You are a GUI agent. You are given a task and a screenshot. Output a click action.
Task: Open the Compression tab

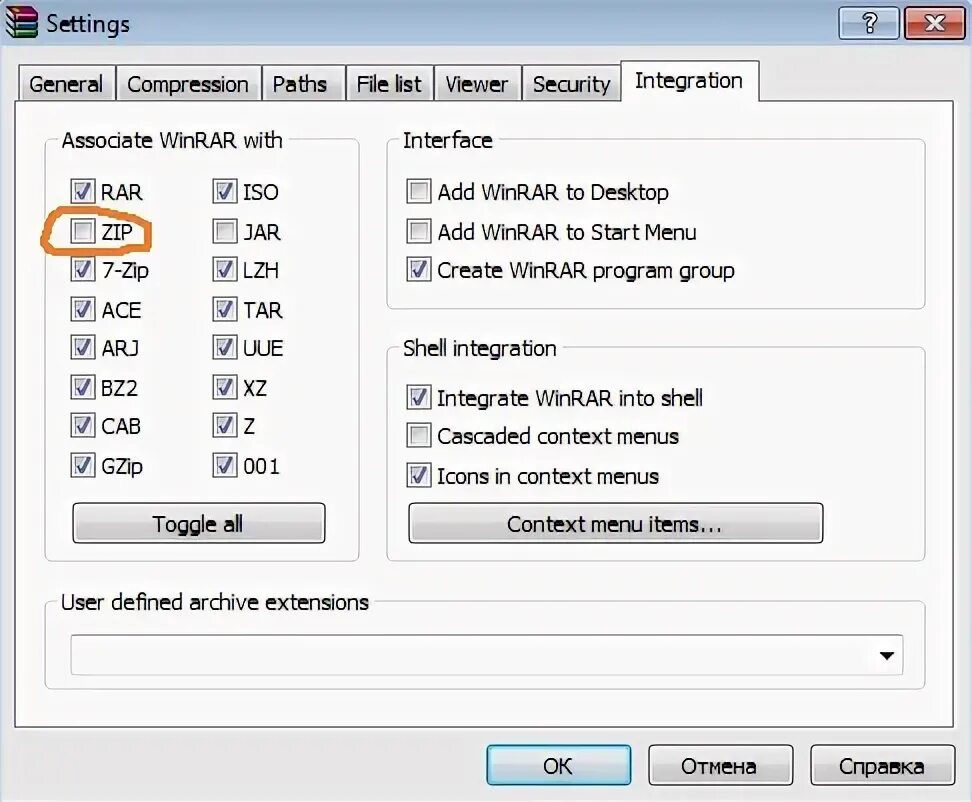point(188,84)
